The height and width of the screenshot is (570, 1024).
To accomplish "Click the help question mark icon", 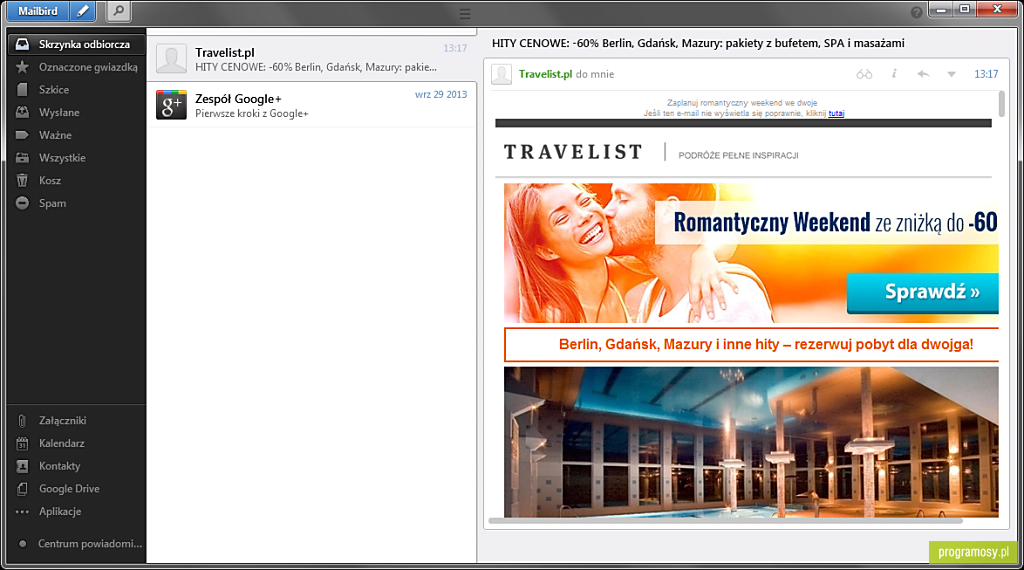I will (916, 12).
